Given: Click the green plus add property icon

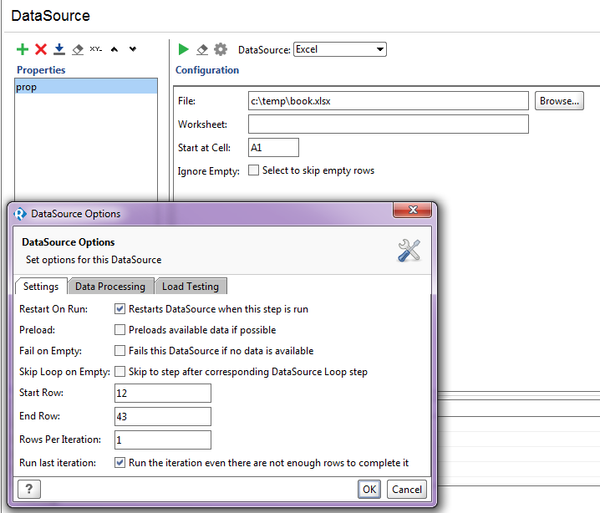Looking at the screenshot, I should coord(23,49).
